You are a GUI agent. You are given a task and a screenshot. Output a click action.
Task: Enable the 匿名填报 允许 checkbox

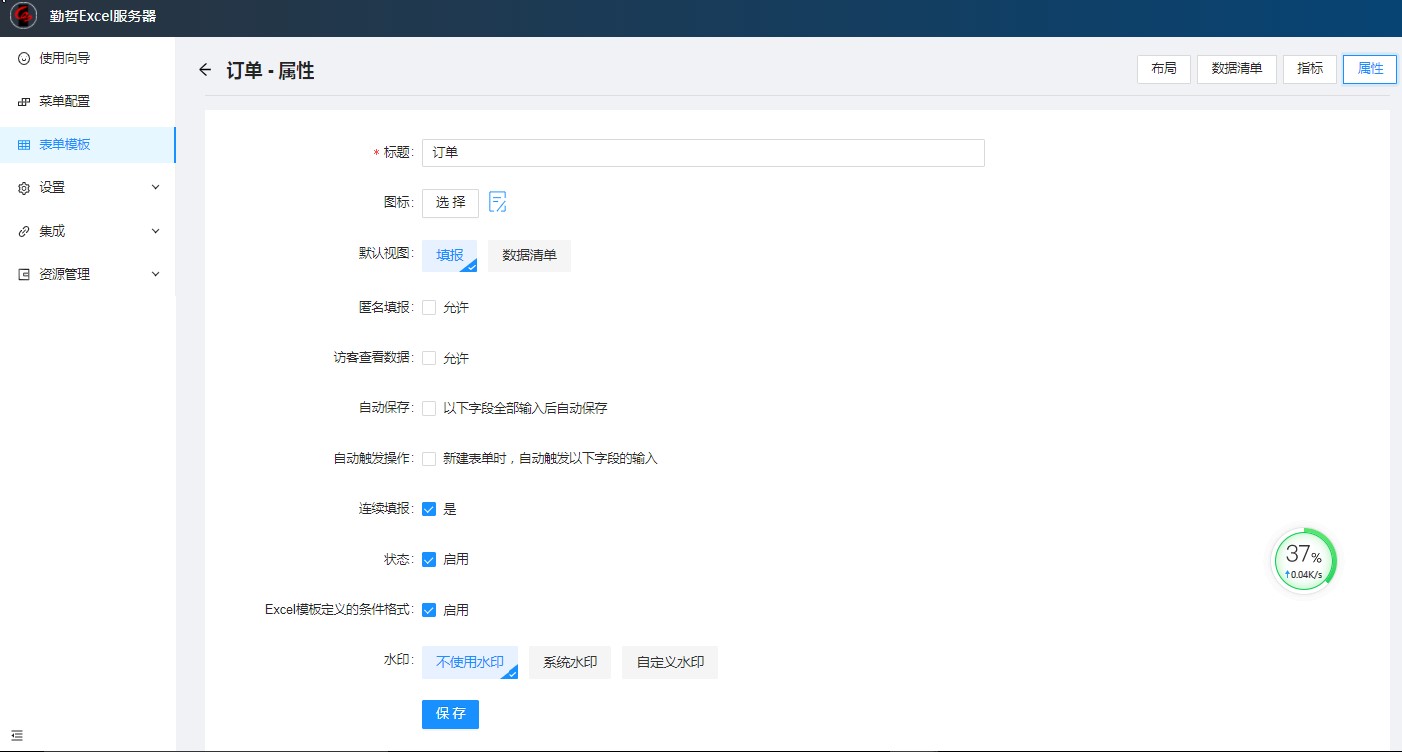[429, 308]
